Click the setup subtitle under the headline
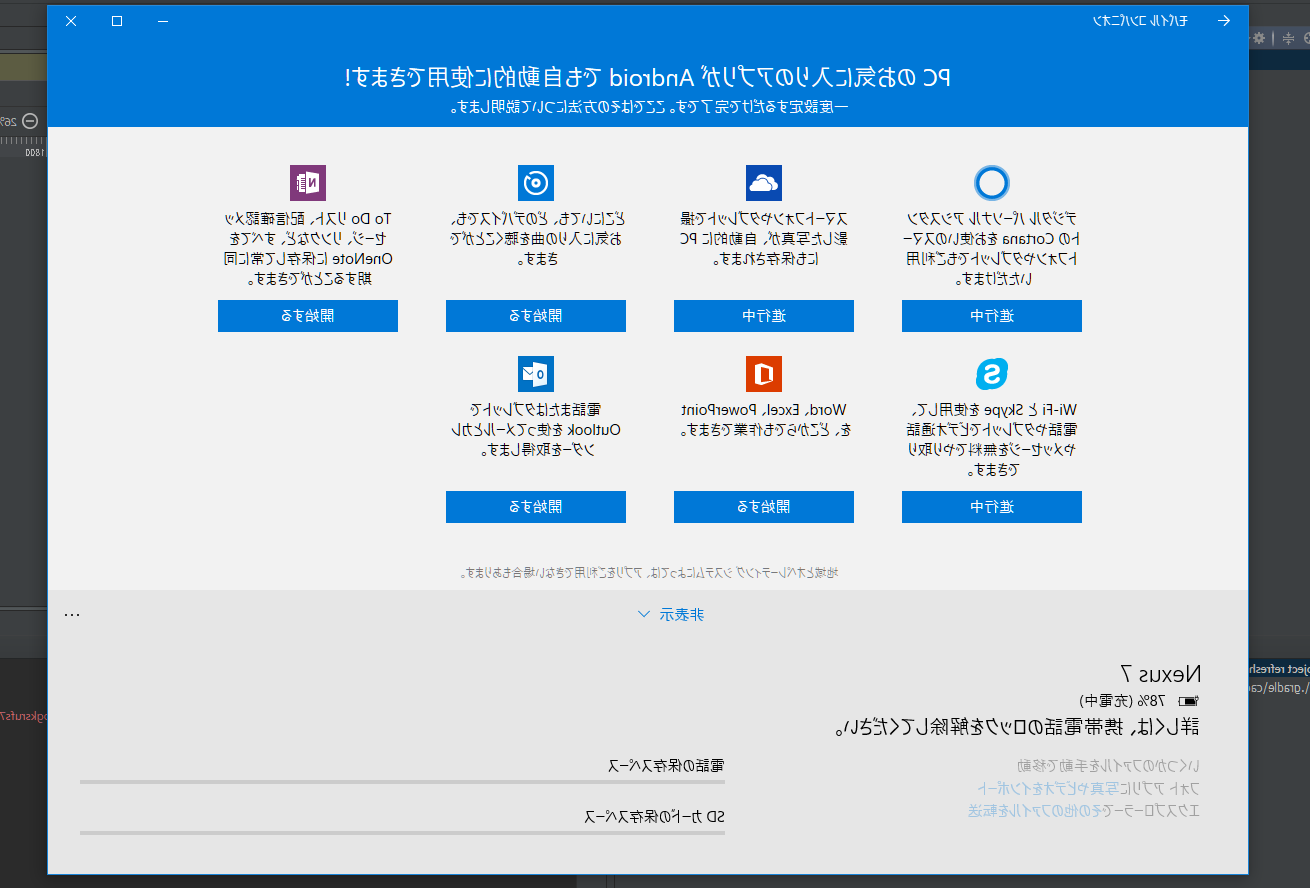 [648, 105]
